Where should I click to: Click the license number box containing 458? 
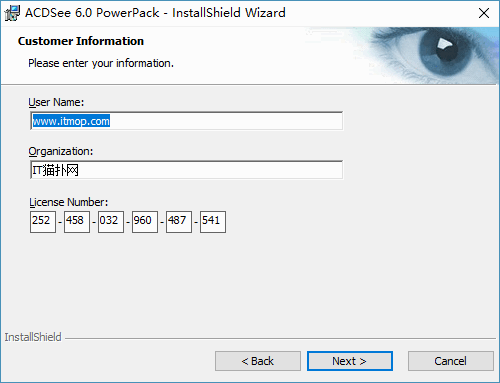77,222
